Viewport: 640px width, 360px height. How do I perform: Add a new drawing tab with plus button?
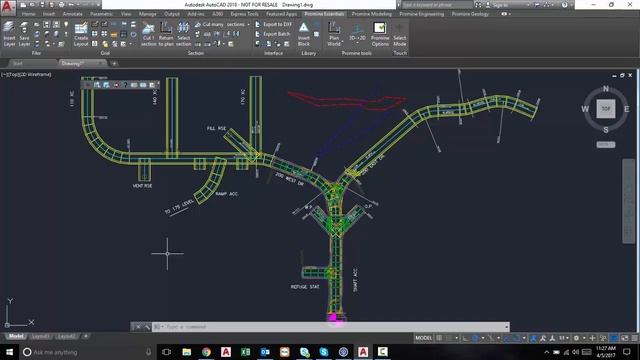point(114,63)
